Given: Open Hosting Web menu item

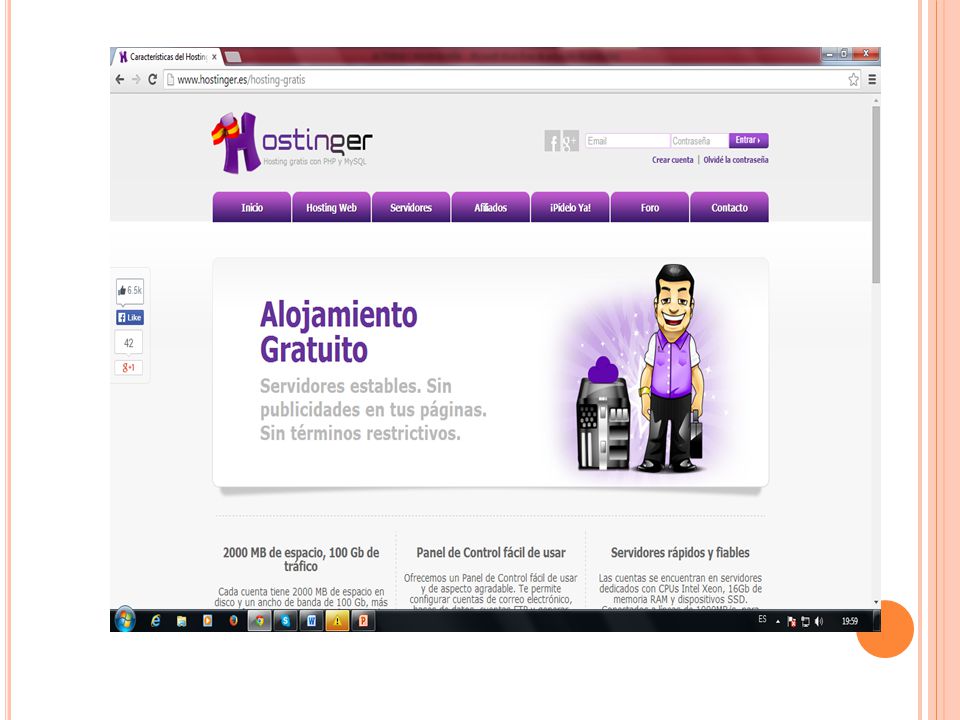Looking at the screenshot, I should tap(331, 208).
